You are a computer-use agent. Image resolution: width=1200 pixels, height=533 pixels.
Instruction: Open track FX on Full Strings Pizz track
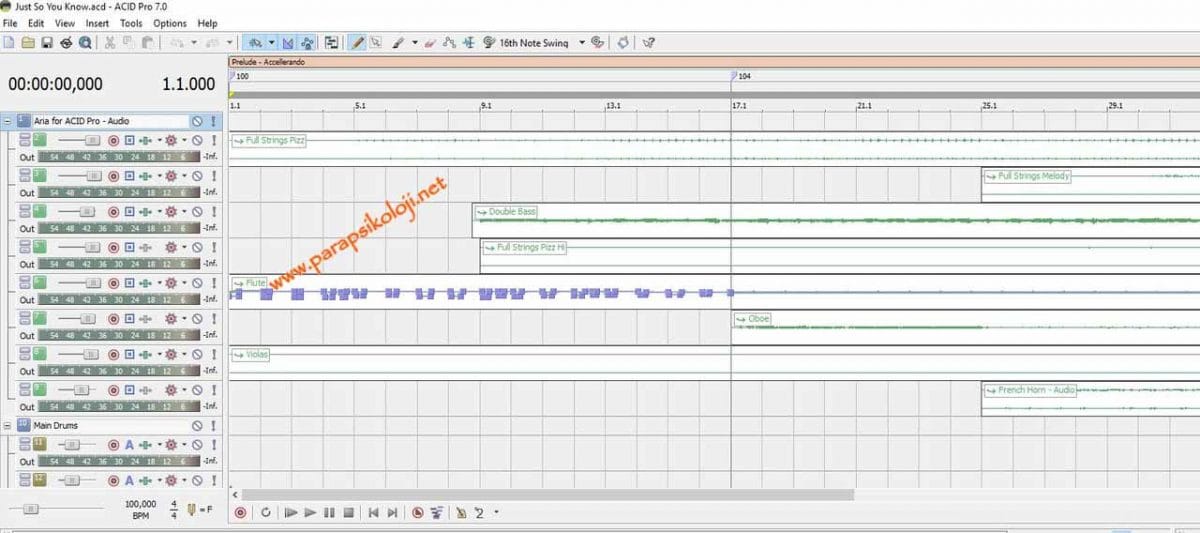[144, 141]
